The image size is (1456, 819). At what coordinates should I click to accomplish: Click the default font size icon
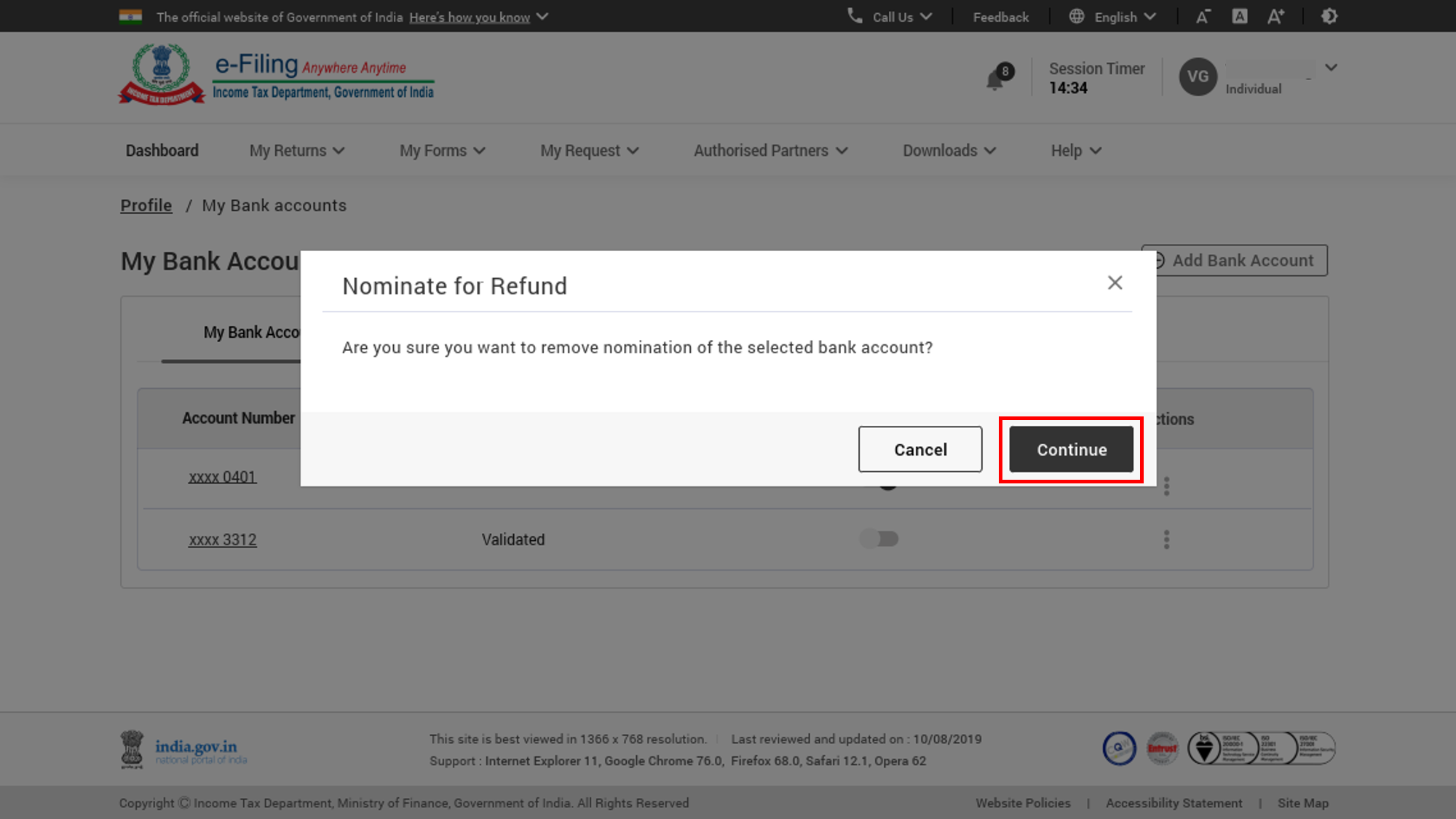(1239, 17)
